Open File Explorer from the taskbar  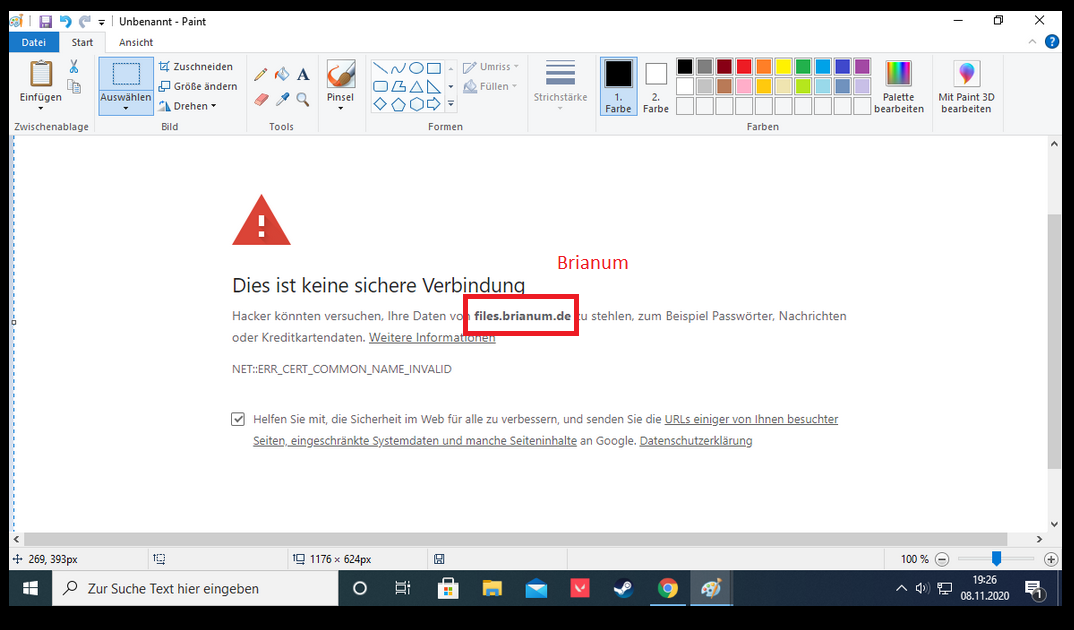[492, 588]
